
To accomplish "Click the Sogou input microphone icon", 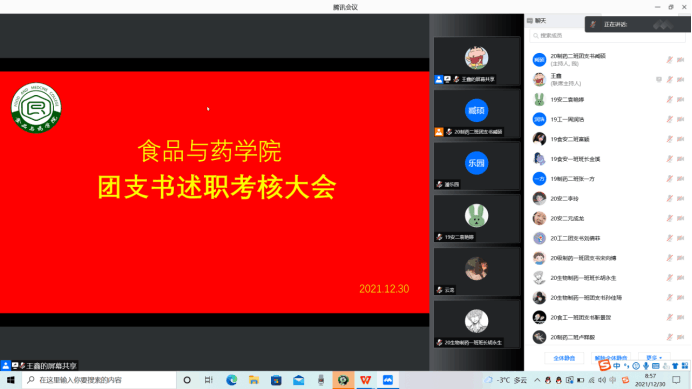I will 646,366.
